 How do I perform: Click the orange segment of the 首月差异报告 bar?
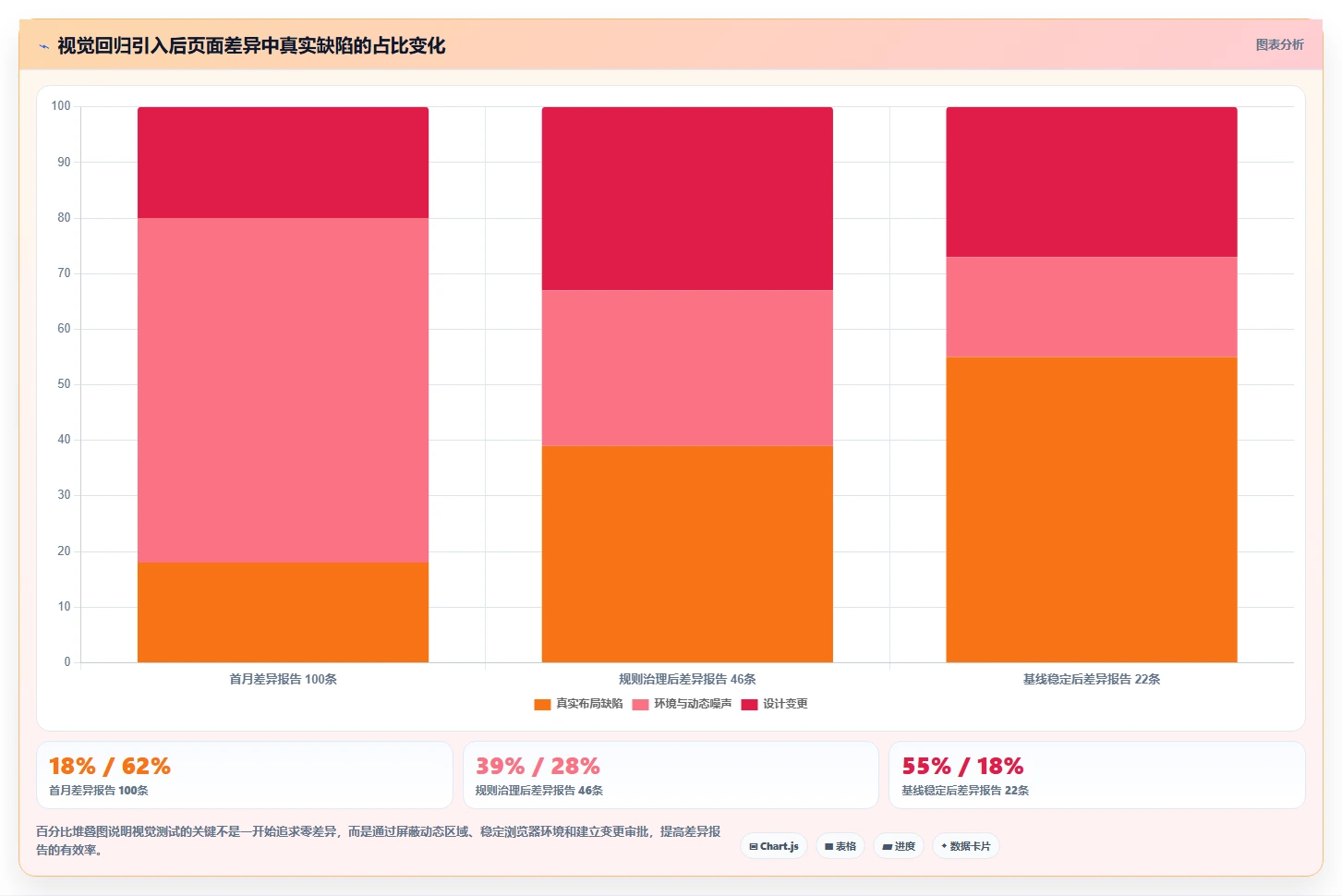click(283, 612)
